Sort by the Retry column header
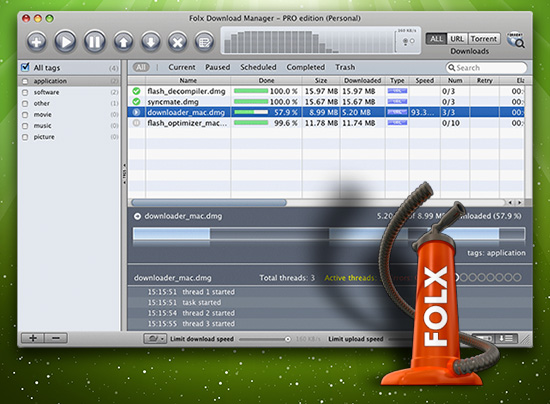This screenshot has width=550, height=404. tap(484, 80)
